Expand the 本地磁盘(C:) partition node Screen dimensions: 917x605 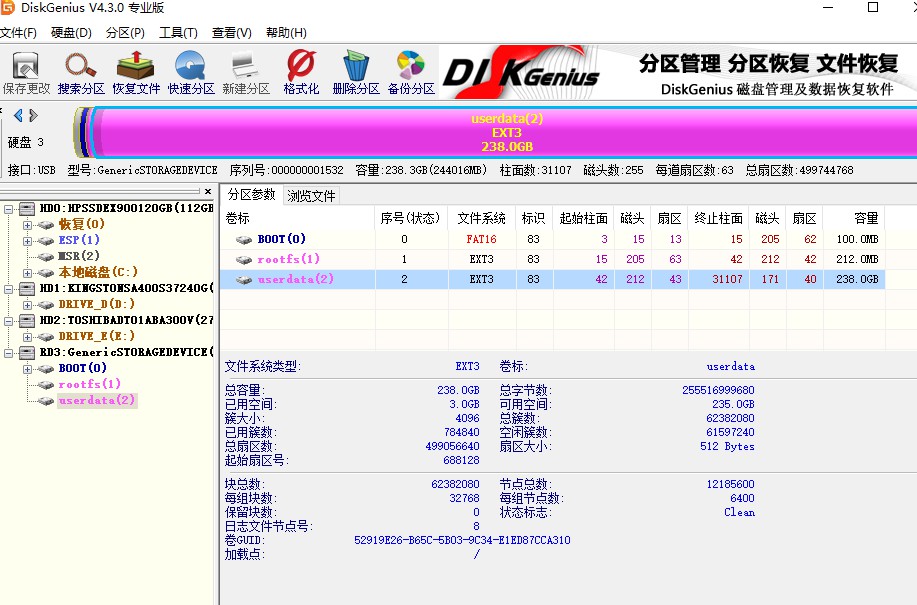27,273
